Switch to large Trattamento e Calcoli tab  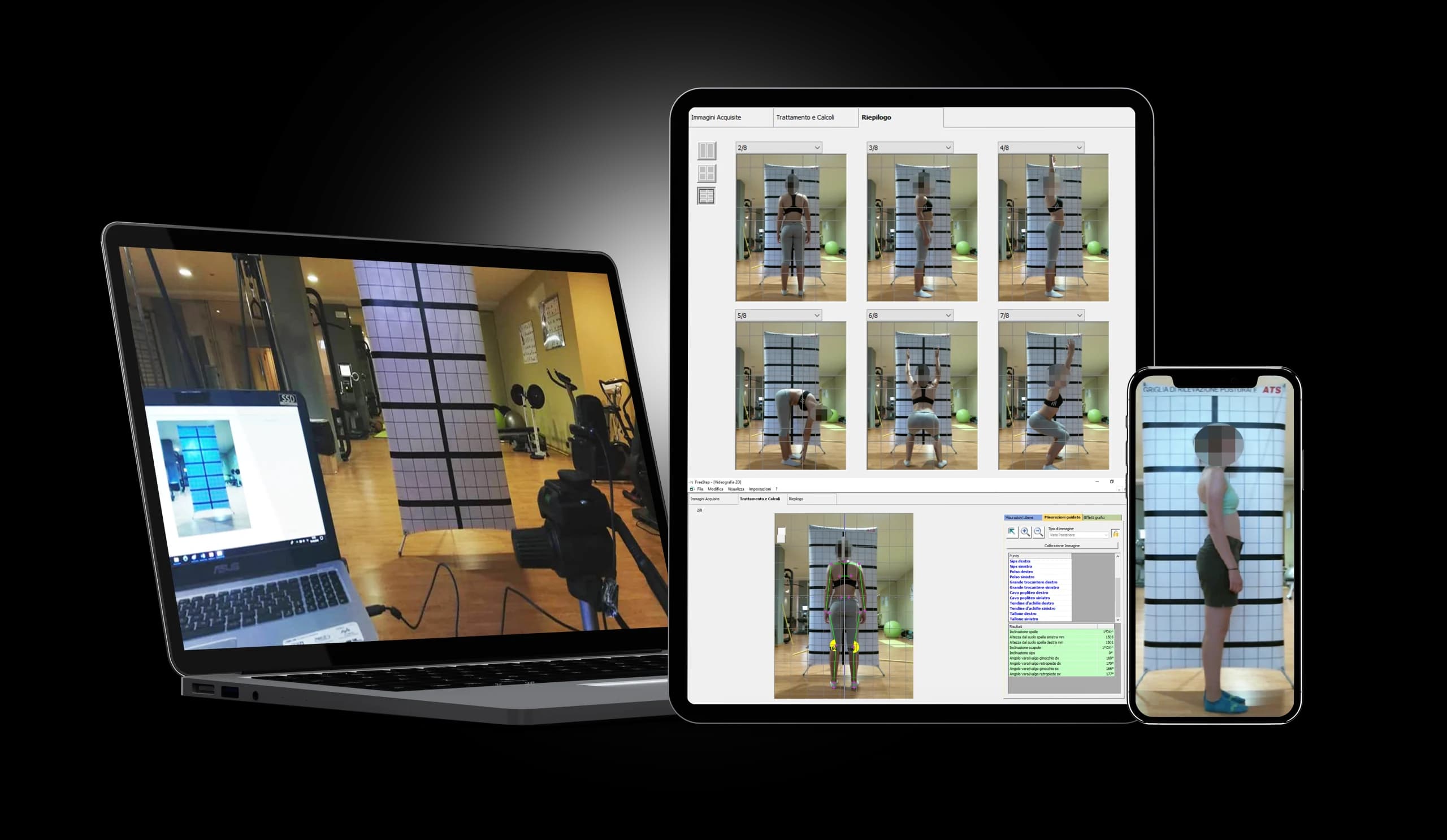[805, 117]
